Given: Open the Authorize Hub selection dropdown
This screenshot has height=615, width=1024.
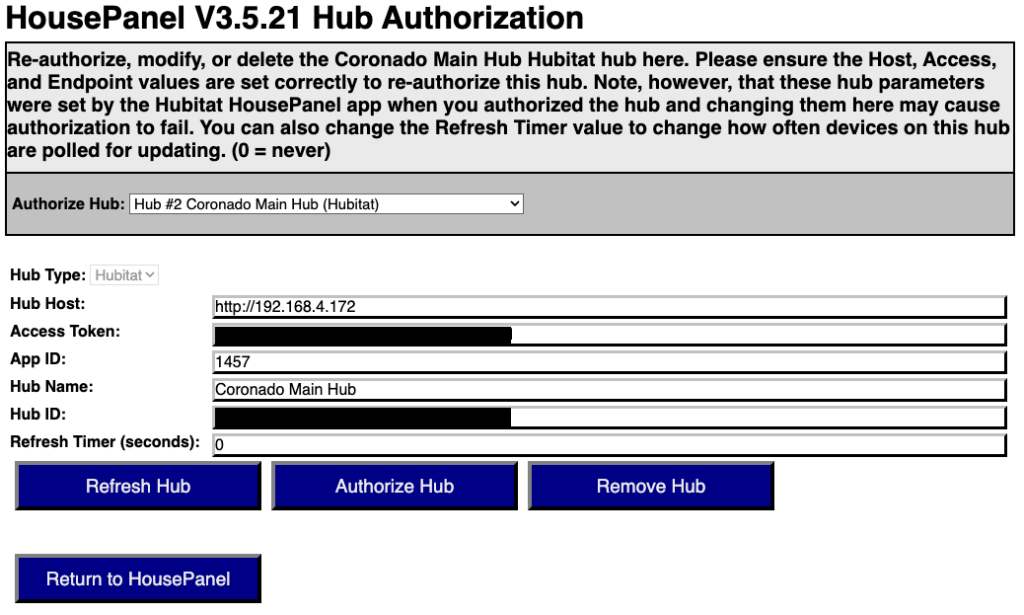Looking at the screenshot, I should pos(326,204).
